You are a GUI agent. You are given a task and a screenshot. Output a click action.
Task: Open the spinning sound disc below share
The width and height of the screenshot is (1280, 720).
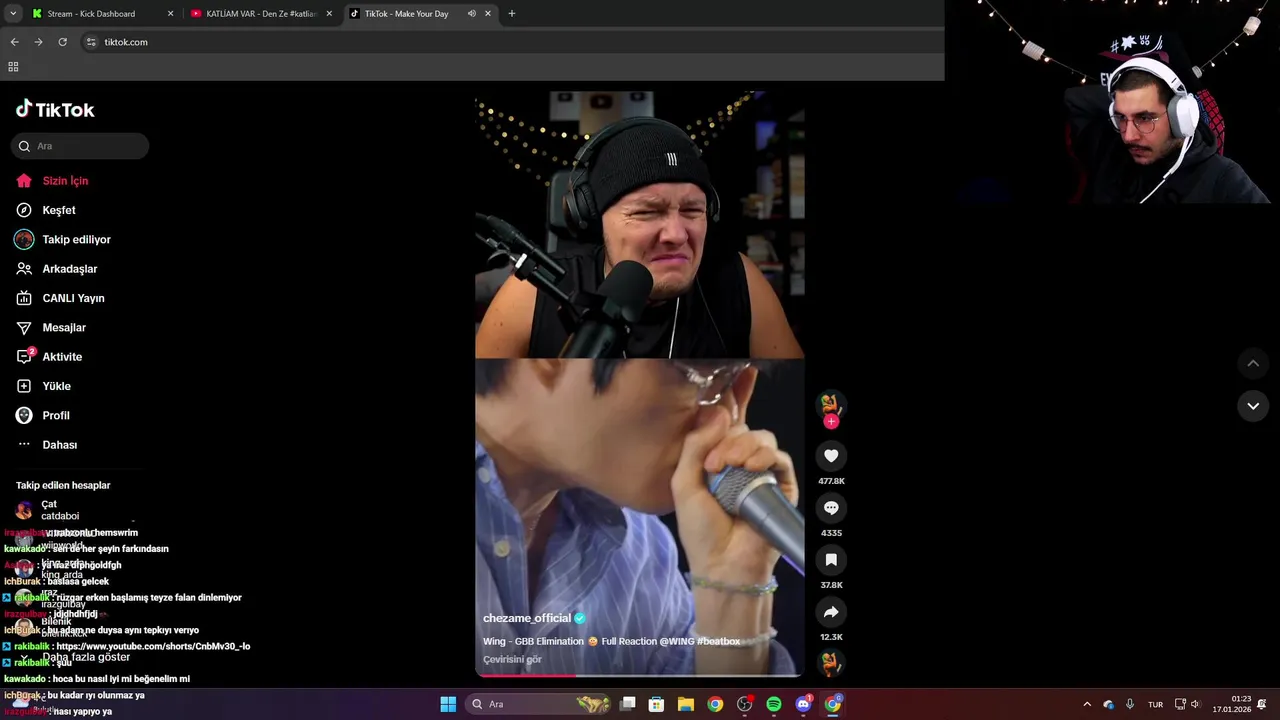[x=831, y=662]
